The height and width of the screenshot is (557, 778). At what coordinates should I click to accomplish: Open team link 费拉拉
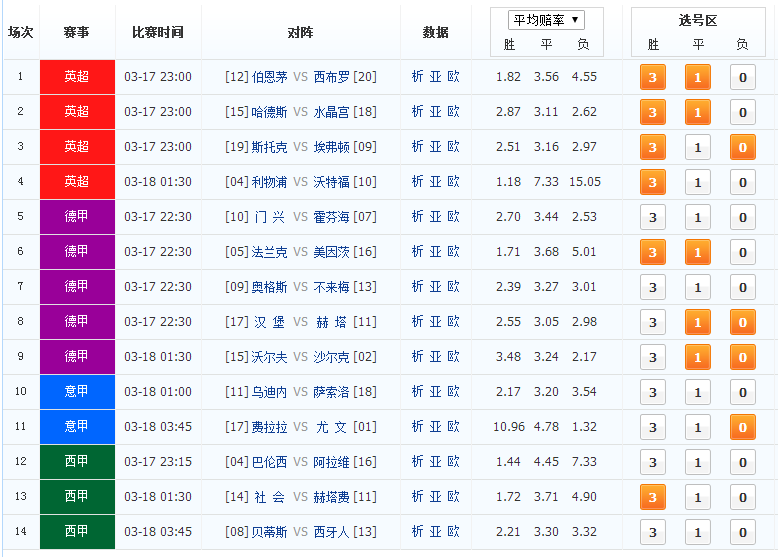pyautogui.click(x=269, y=427)
